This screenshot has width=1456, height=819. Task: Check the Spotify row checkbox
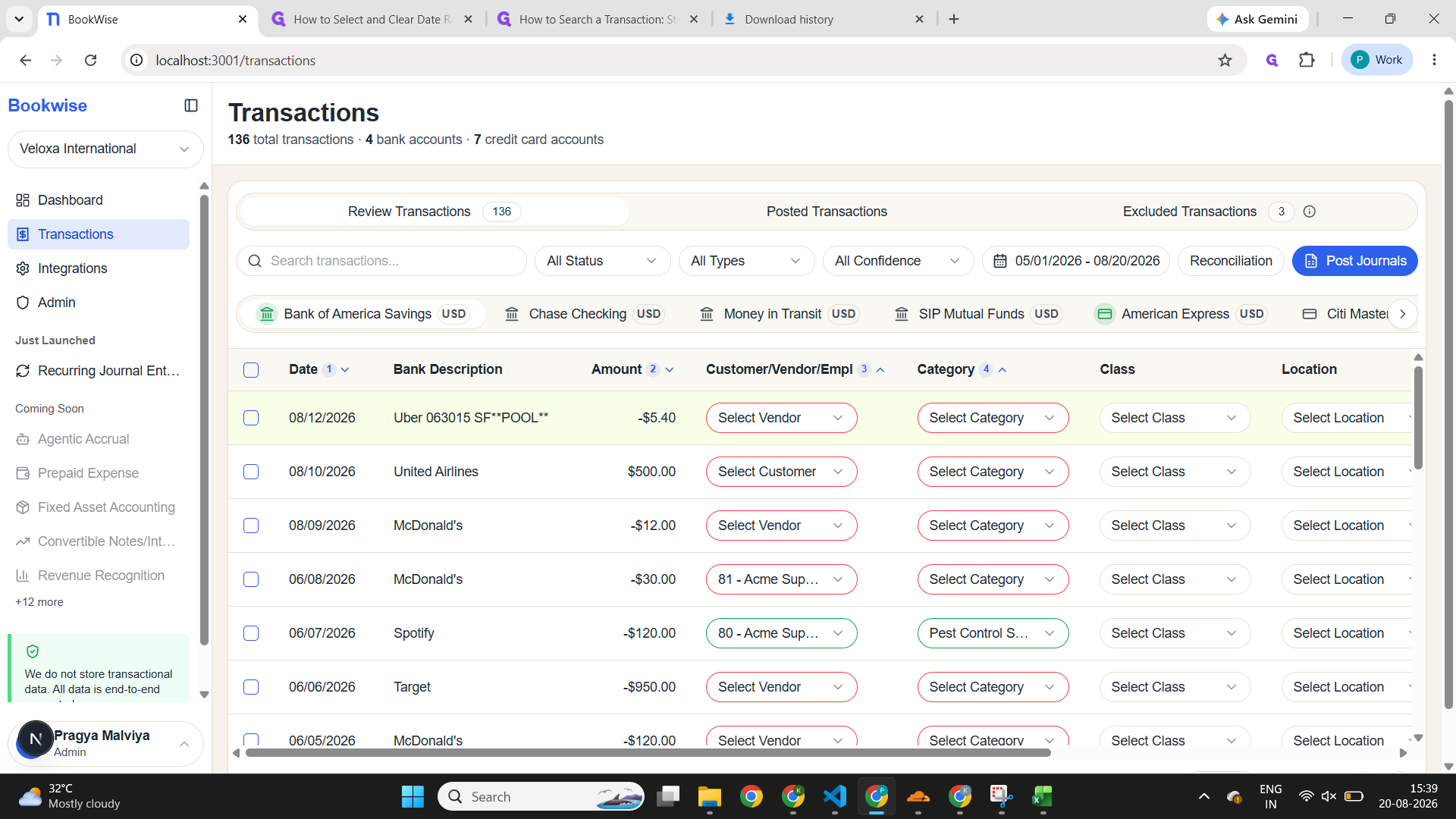pyautogui.click(x=251, y=633)
